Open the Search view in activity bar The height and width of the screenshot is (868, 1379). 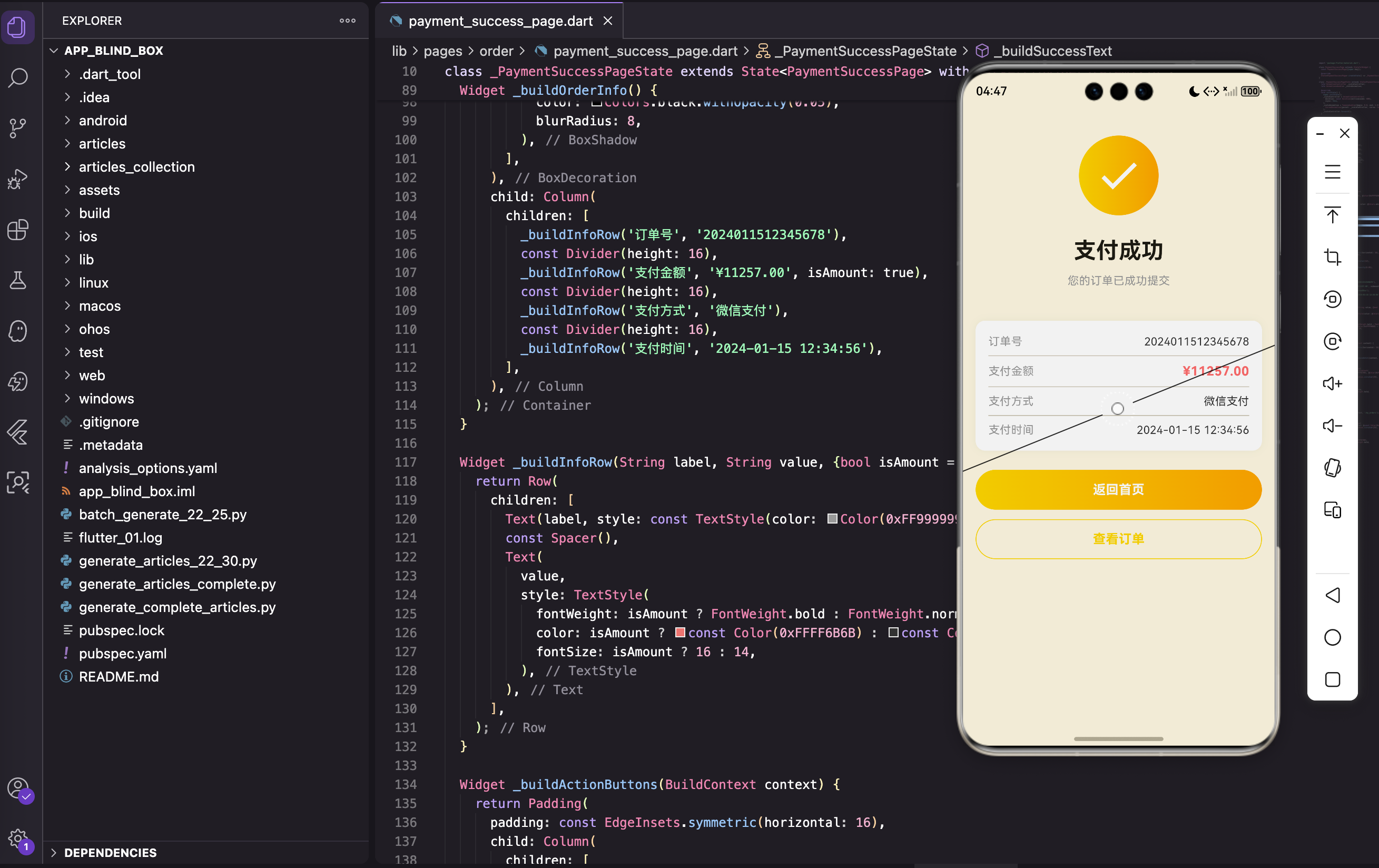pos(18,77)
